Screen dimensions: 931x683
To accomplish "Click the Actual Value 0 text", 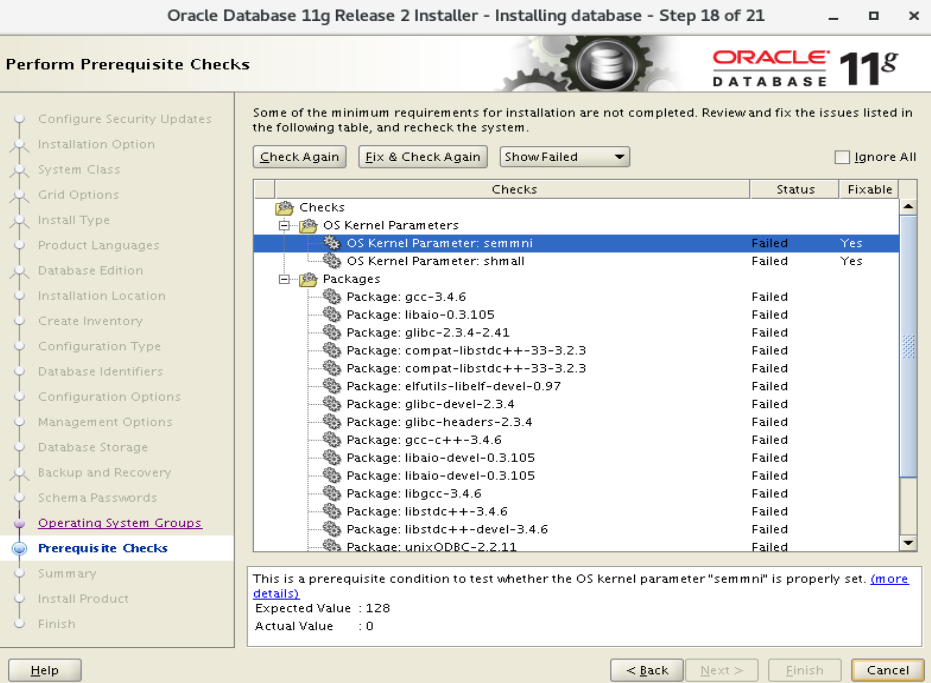I will (314, 626).
